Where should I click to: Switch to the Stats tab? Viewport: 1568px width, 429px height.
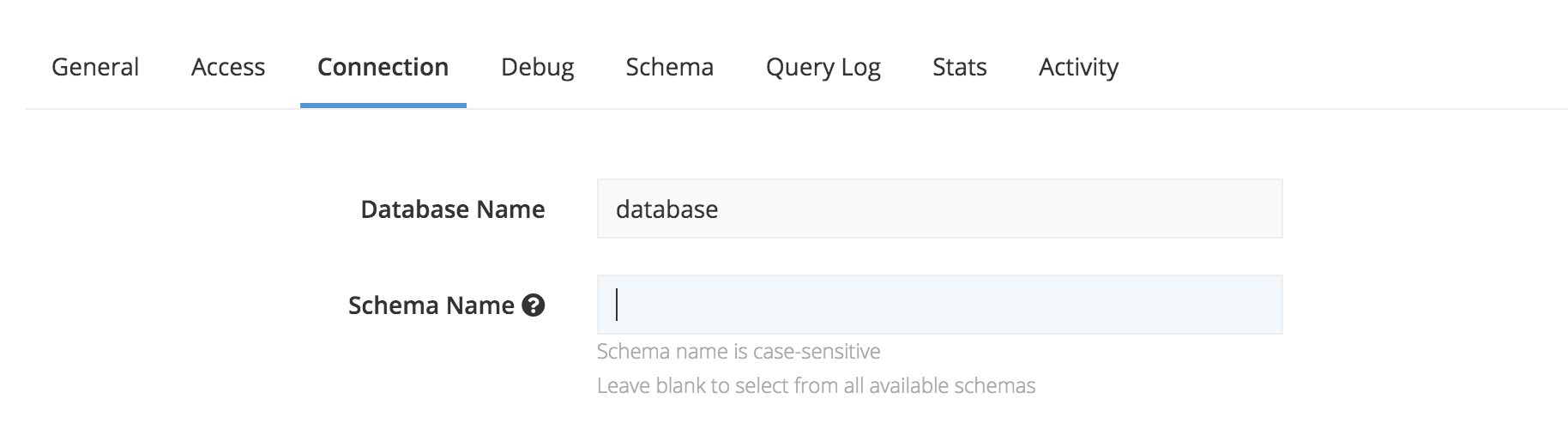960,67
